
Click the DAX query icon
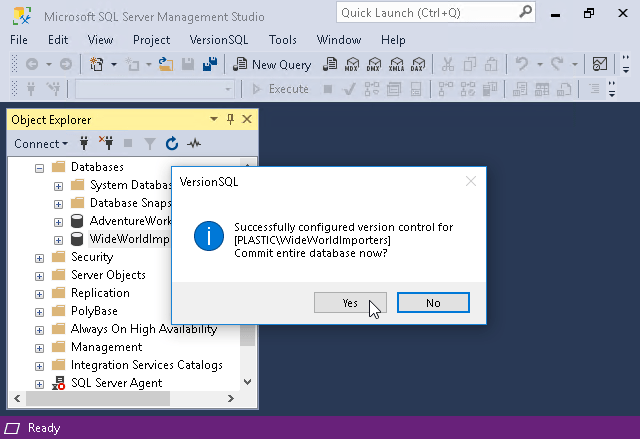pyautogui.click(x=418, y=64)
